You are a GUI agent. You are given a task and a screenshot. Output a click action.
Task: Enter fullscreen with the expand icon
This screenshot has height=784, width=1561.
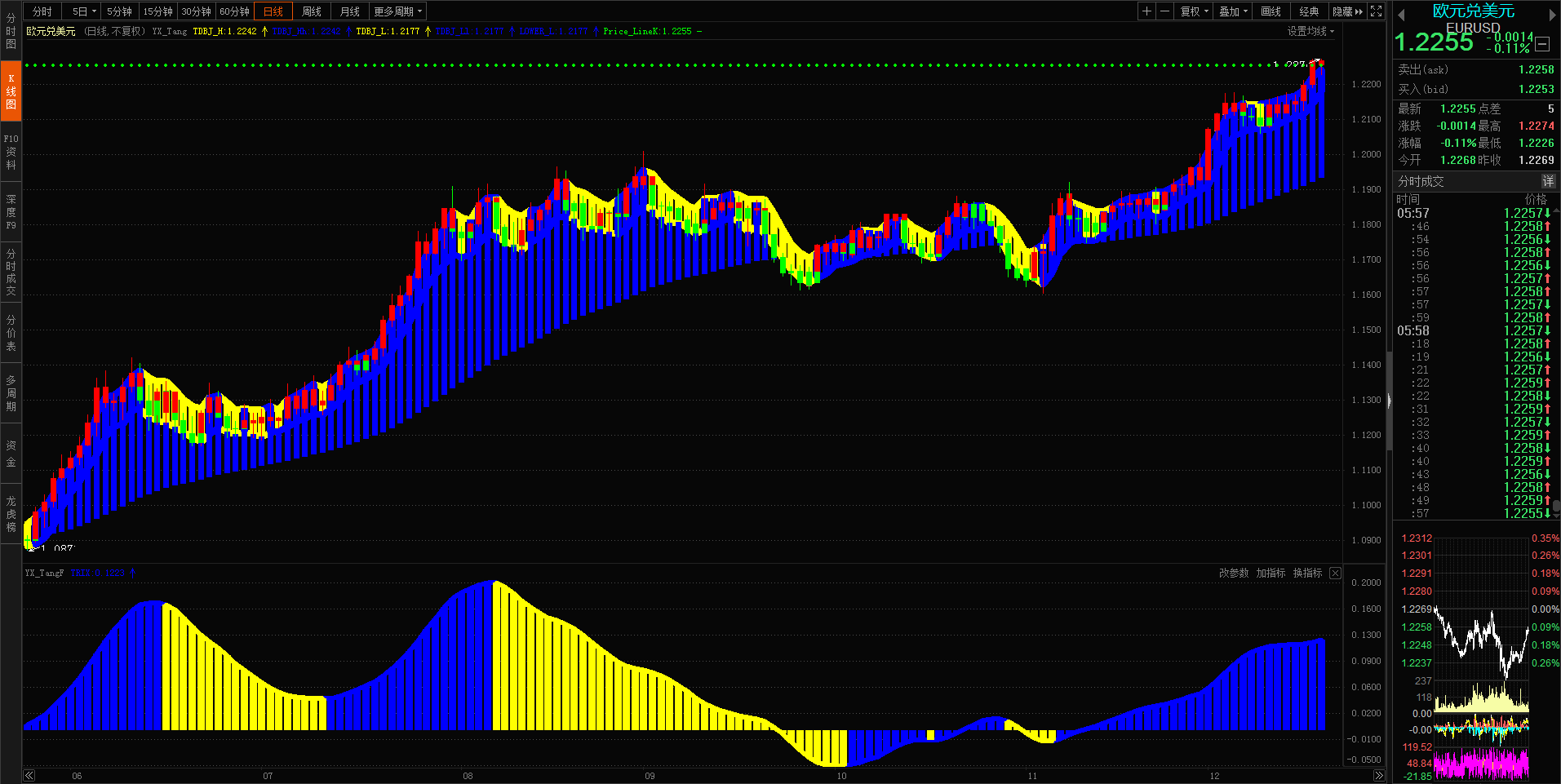pyautogui.click(x=1377, y=11)
